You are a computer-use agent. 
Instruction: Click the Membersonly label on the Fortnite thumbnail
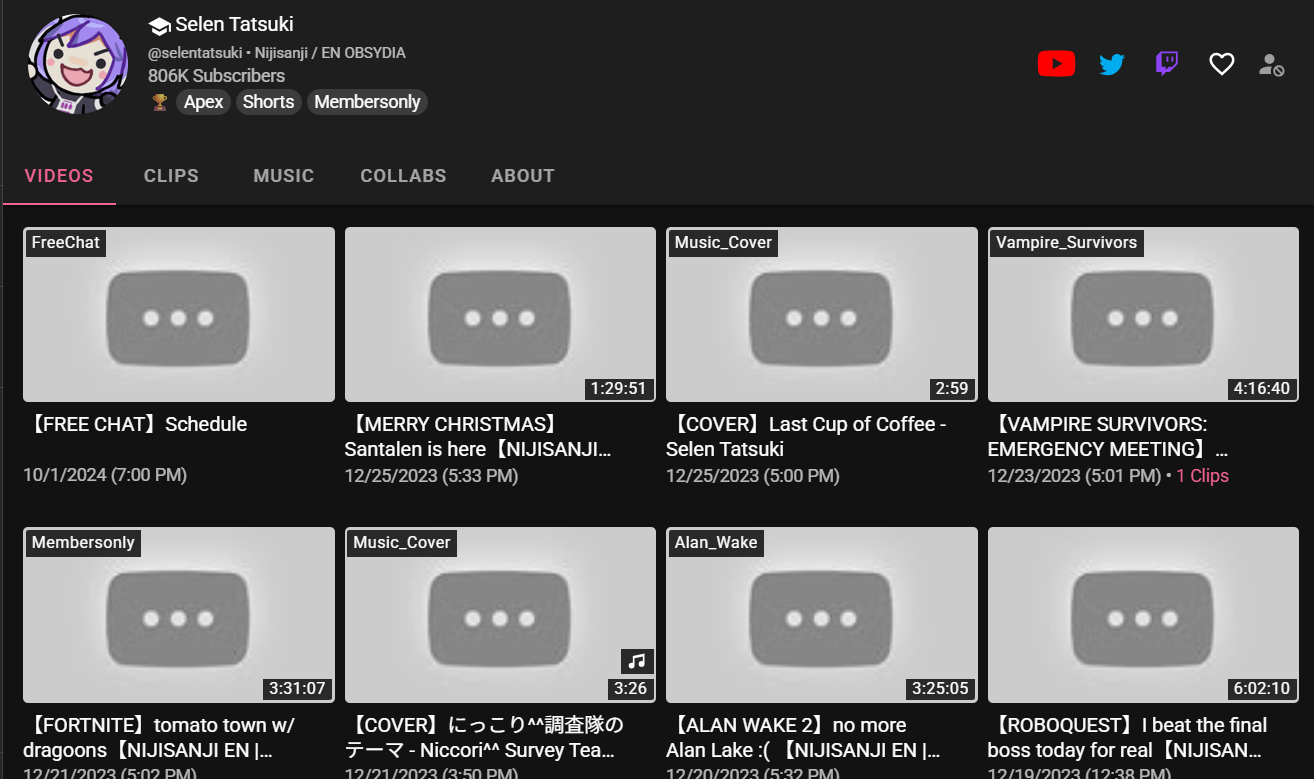[x=83, y=543]
